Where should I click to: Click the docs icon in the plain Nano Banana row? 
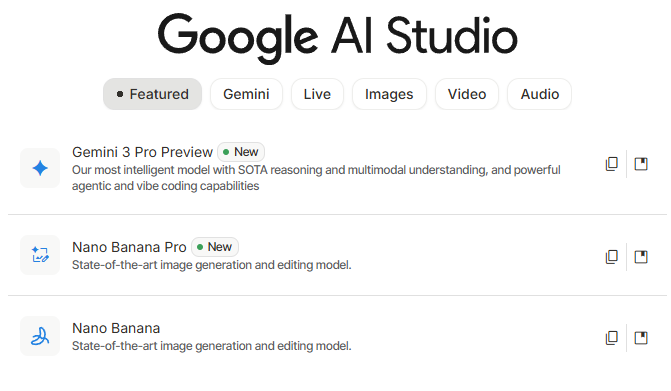pyautogui.click(x=641, y=338)
